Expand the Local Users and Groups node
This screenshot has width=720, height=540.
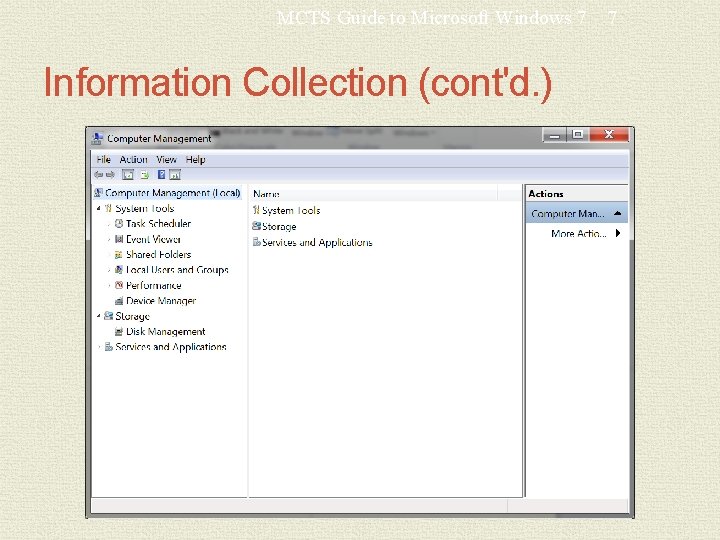109,270
